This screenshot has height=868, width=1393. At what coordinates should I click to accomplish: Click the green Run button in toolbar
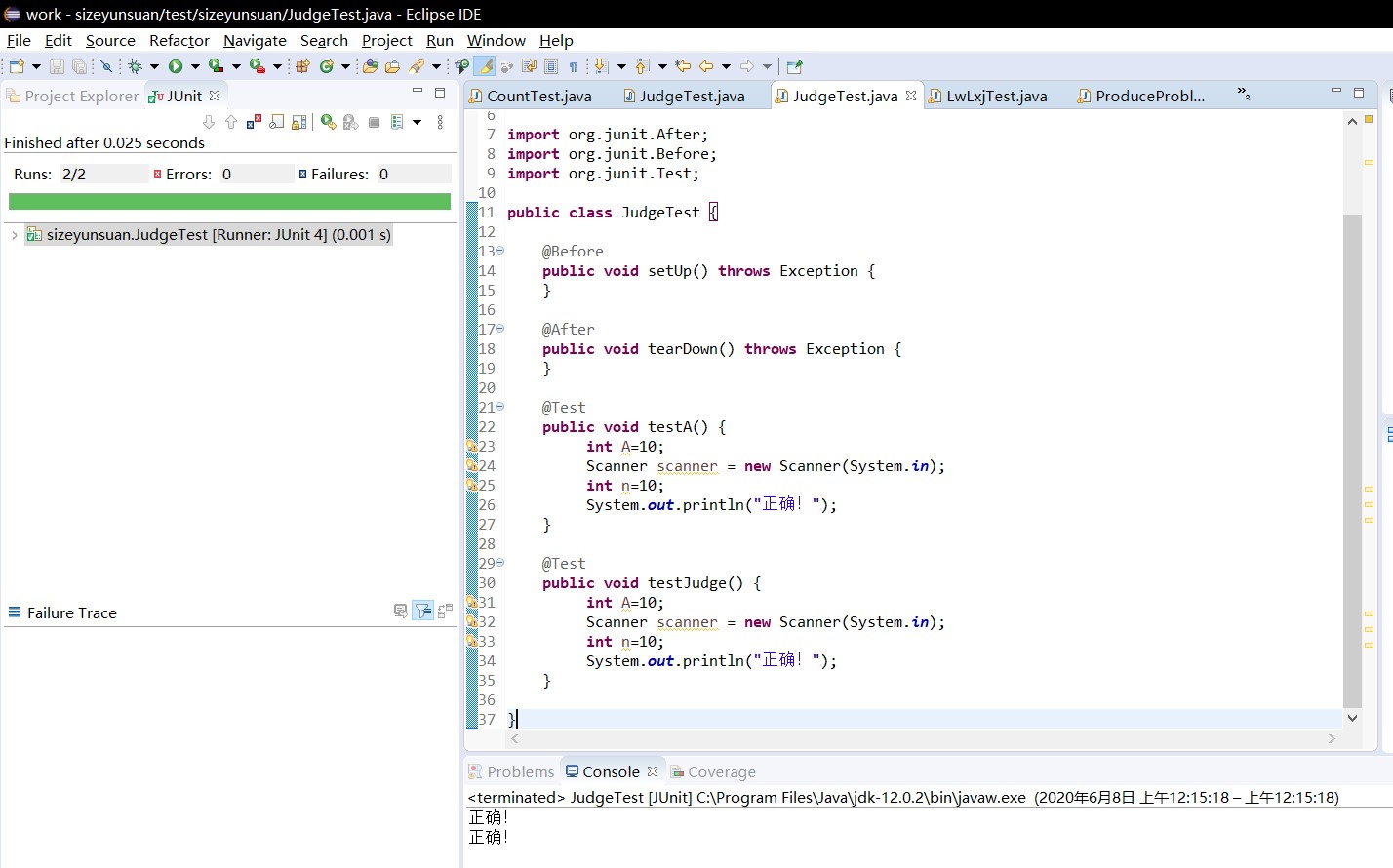point(176,66)
